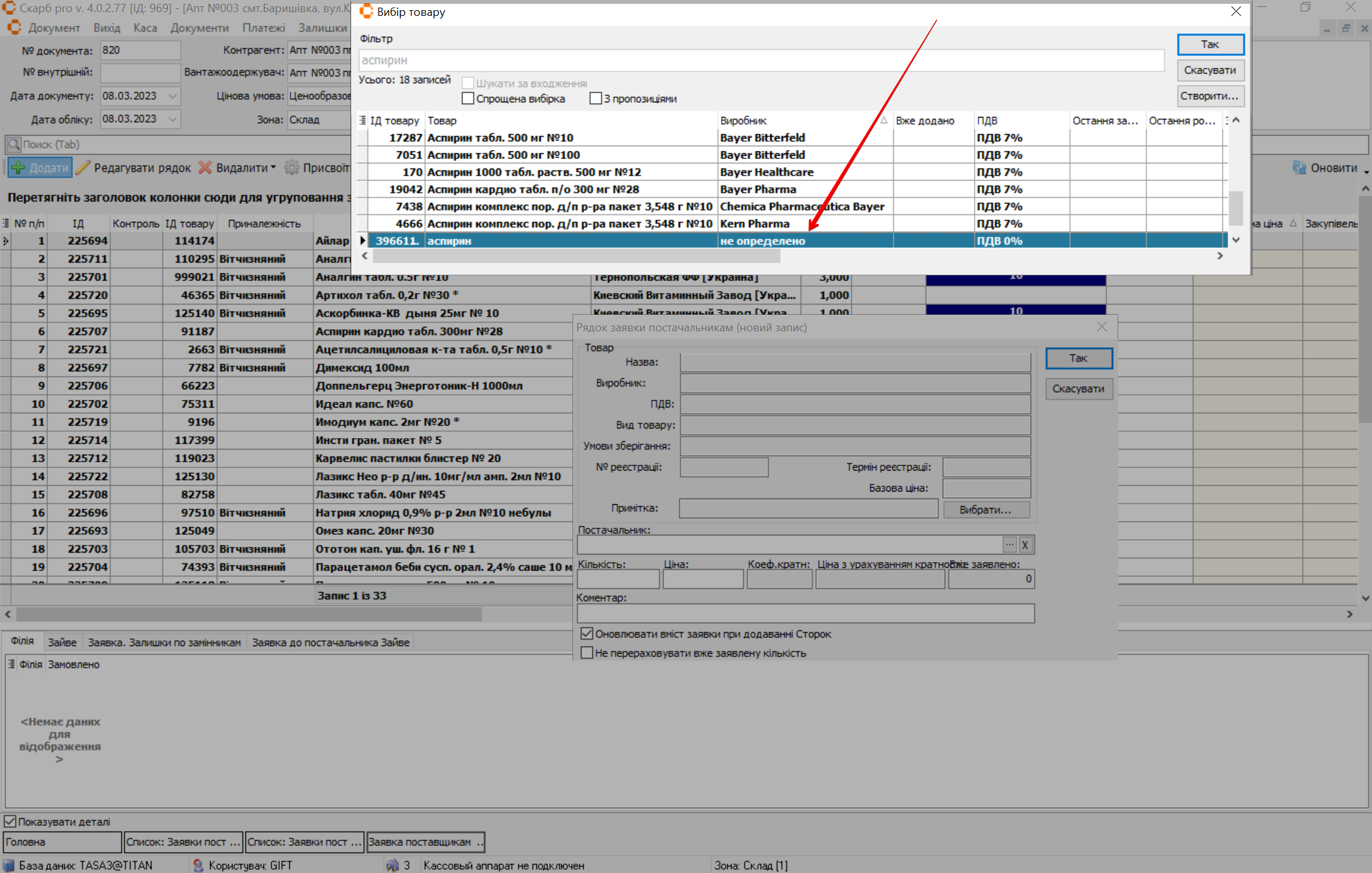This screenshot has height=873, width=1372.
Task: Click the Створити... button
Action: pyautogui.click(x=1210, y=96)
